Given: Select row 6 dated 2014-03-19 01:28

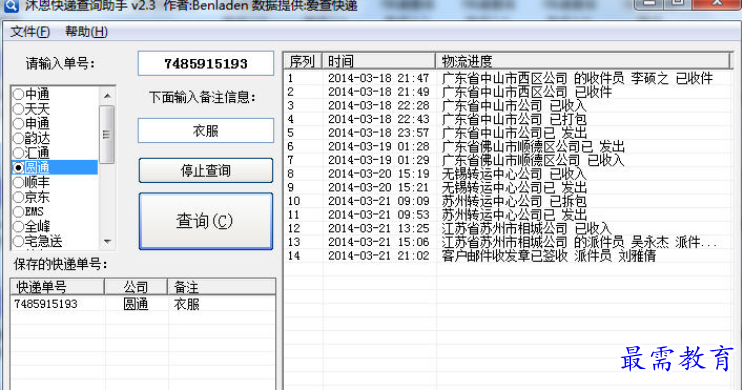Looking at the screenshot, I should [508, 147].
